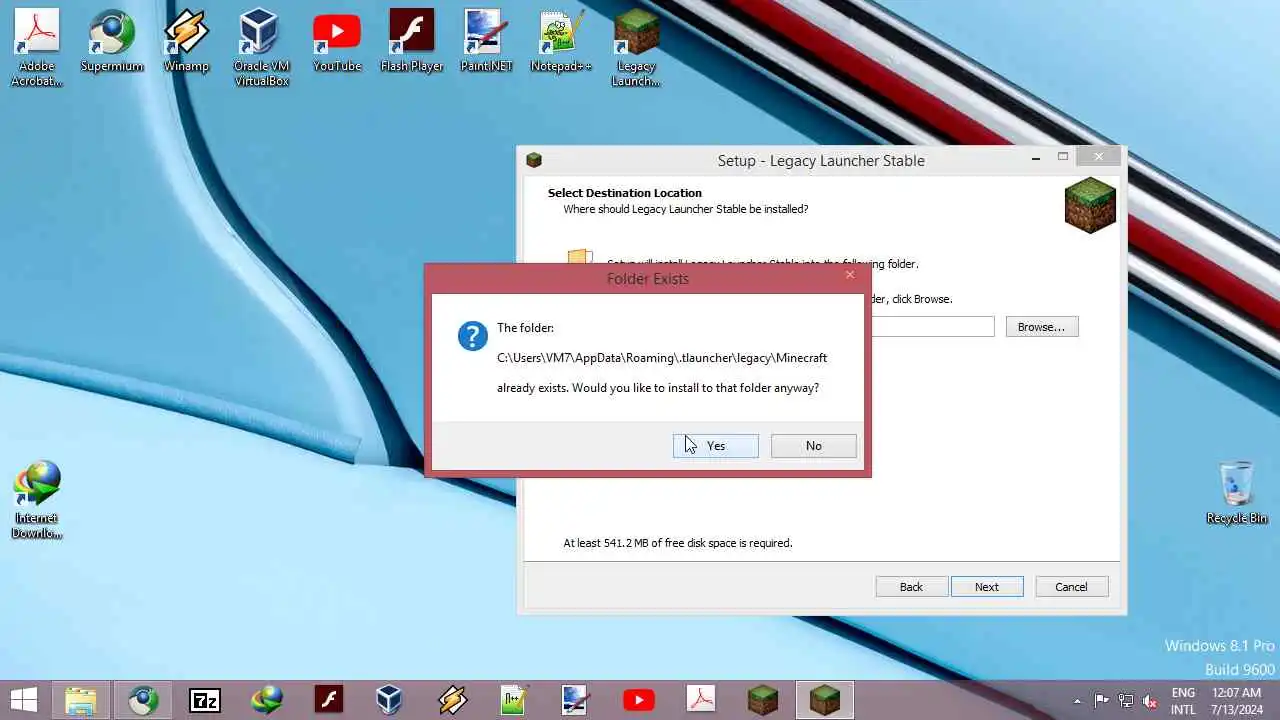The height and width of the screenshot is (720, 1280).
Task: Click the existing folder path text in dialog
Action: (662, 358)
